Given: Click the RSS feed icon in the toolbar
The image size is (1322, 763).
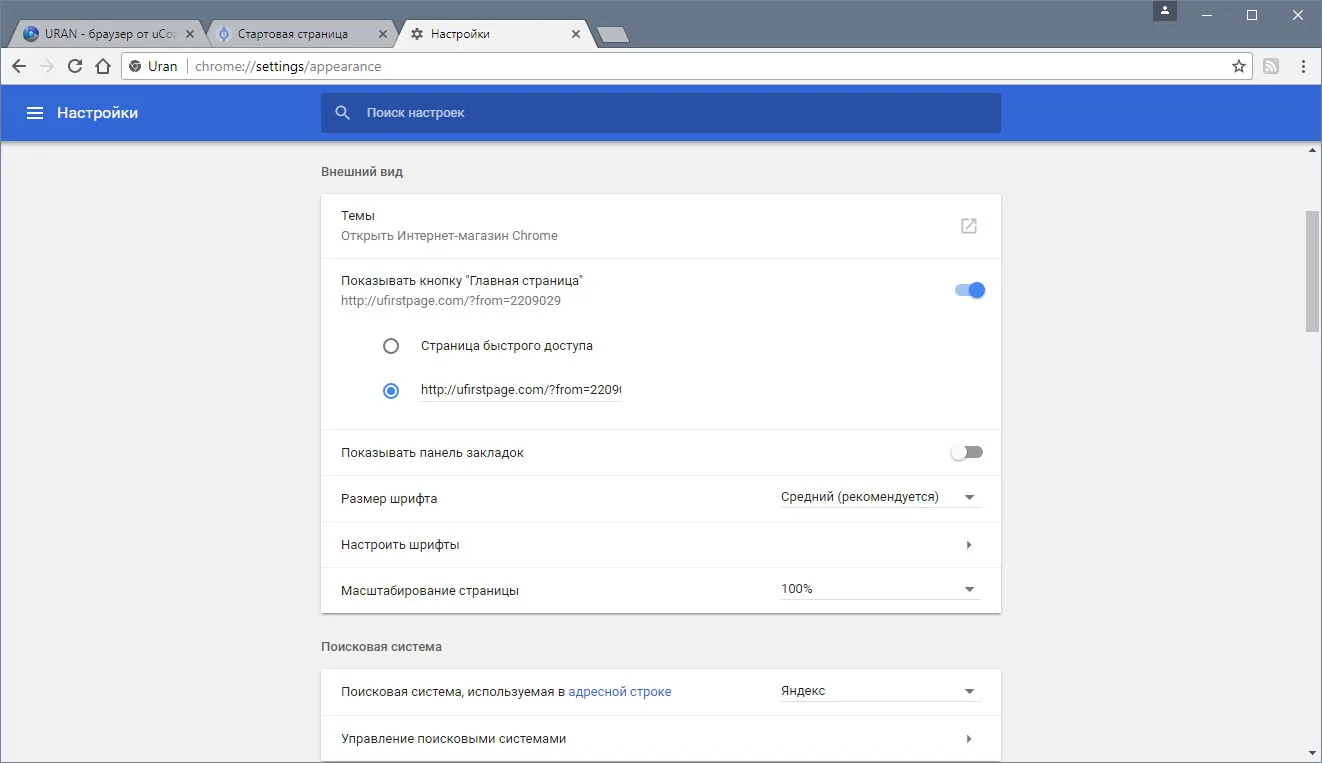Looking at the screenshot, I should (x=1271, y=66).
